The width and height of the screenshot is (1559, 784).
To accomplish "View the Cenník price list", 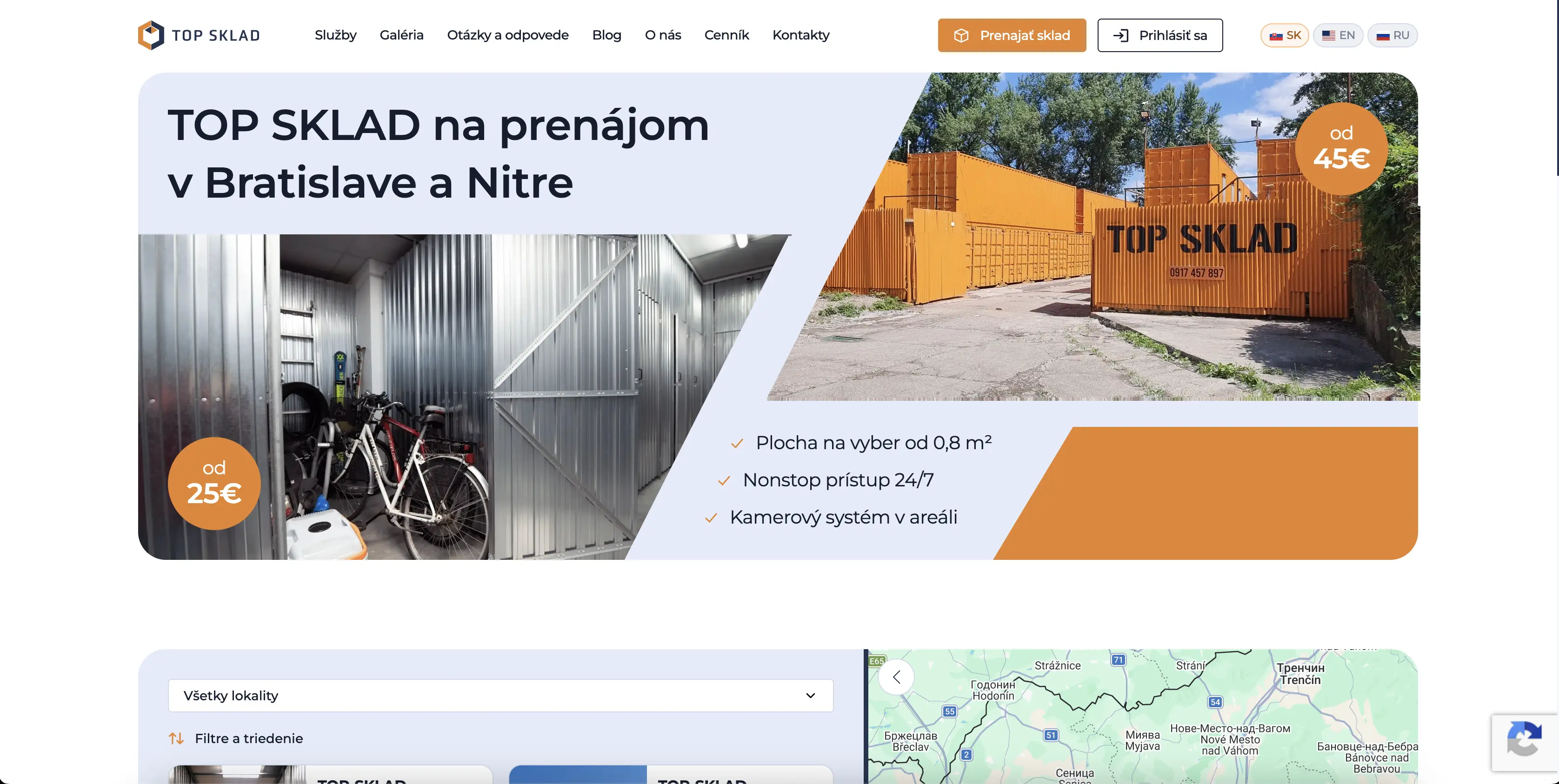I will click(x=726, y=35).
